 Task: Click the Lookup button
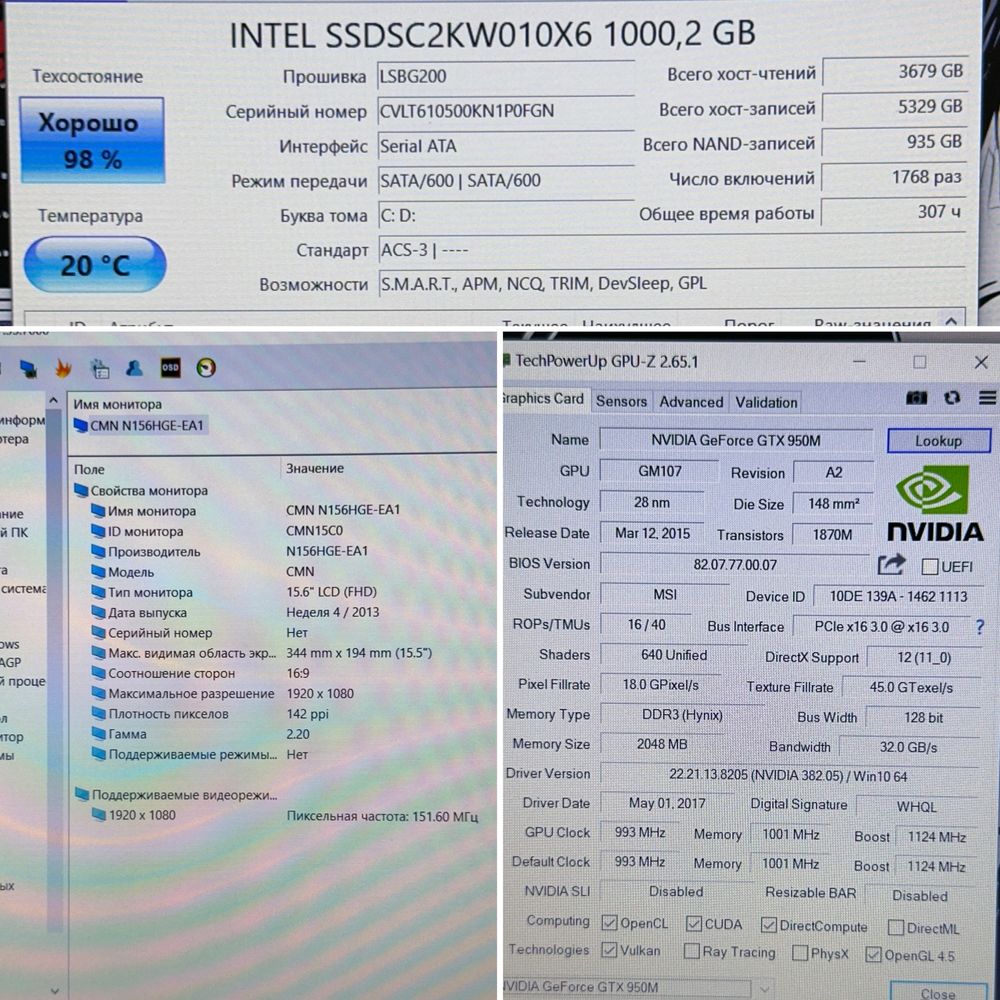(939, 441)
